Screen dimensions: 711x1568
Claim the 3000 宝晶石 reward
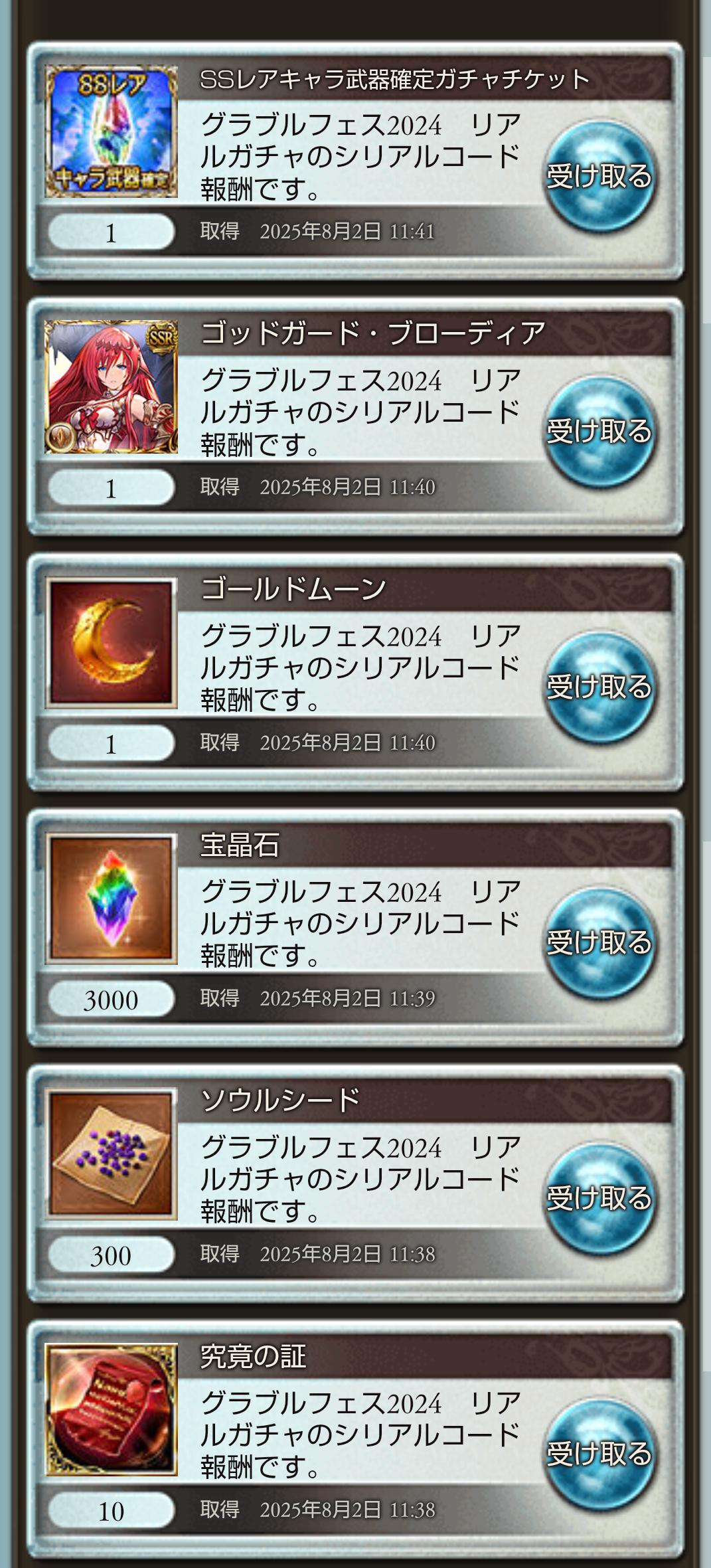coord(599,942)
